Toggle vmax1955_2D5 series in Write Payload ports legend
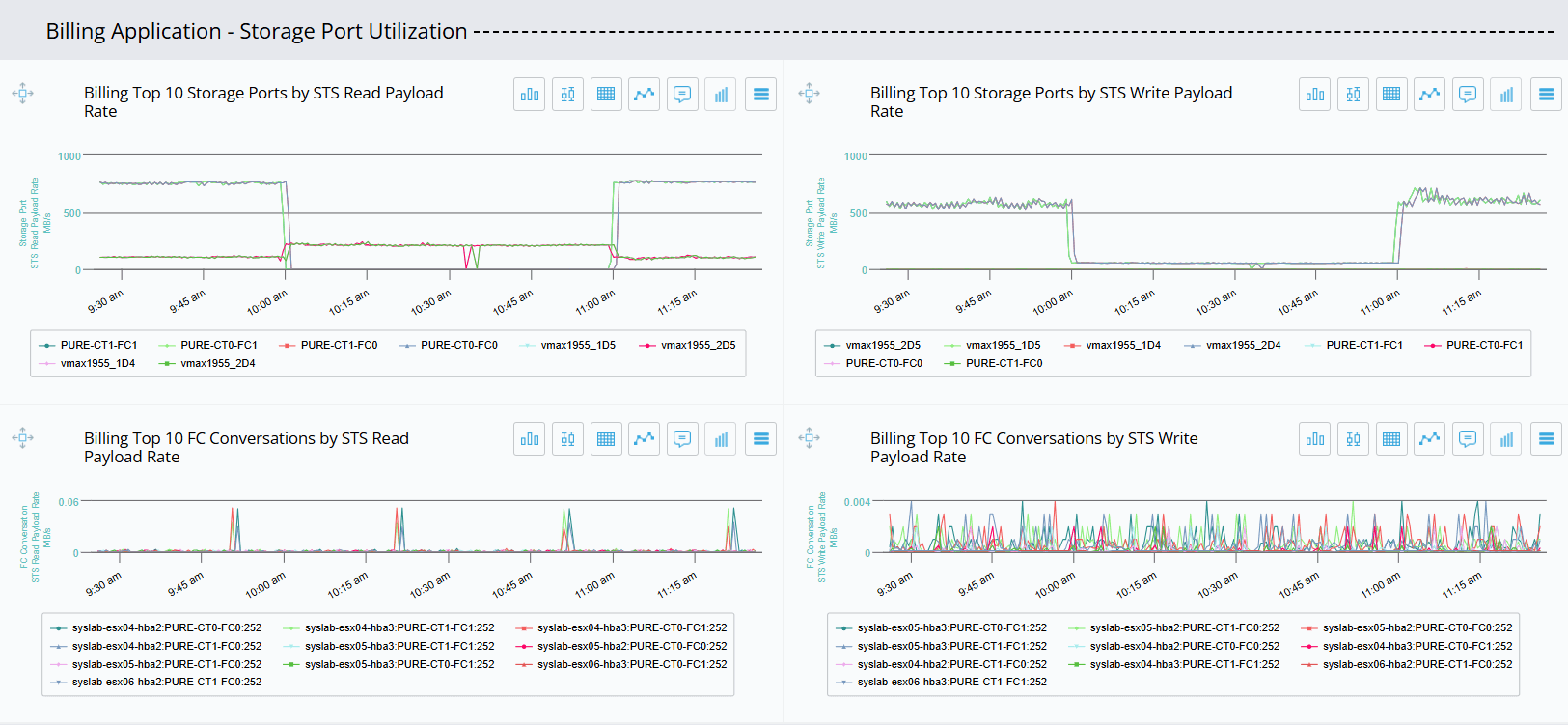The height and width of the screenshot is (725, 1568). (x=873, y=345)
